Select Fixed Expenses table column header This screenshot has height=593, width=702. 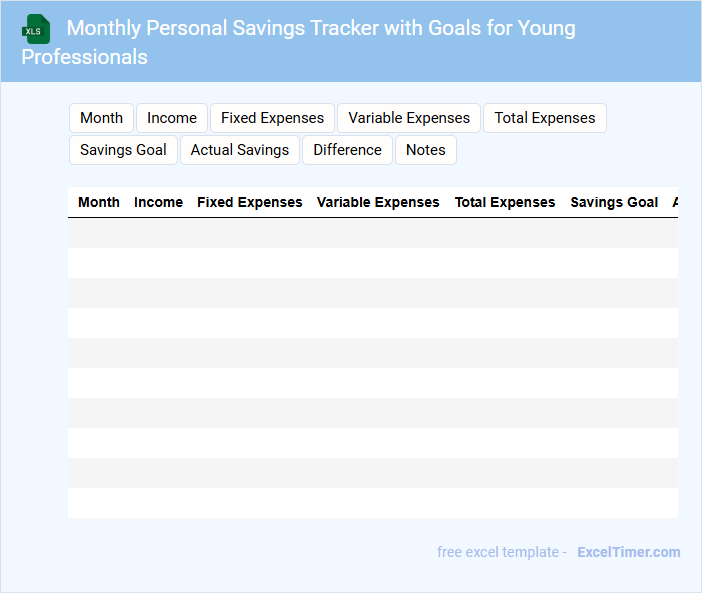tap(249, 202)
